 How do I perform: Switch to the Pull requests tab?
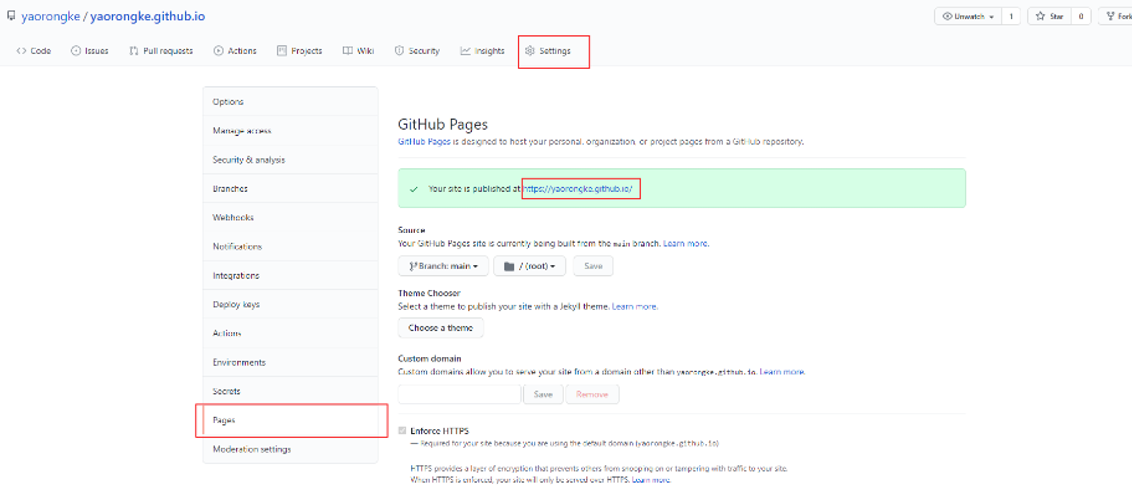tap(161, 51)
